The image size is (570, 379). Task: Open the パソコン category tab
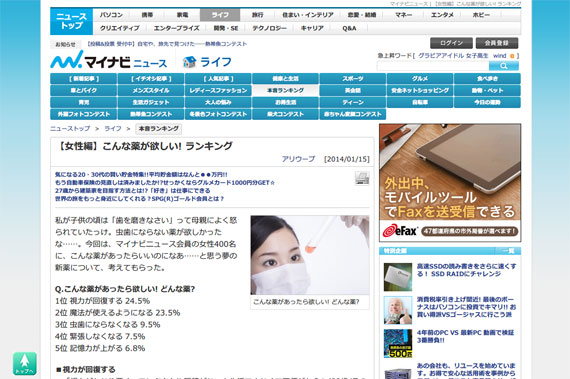tap(111, 15)
